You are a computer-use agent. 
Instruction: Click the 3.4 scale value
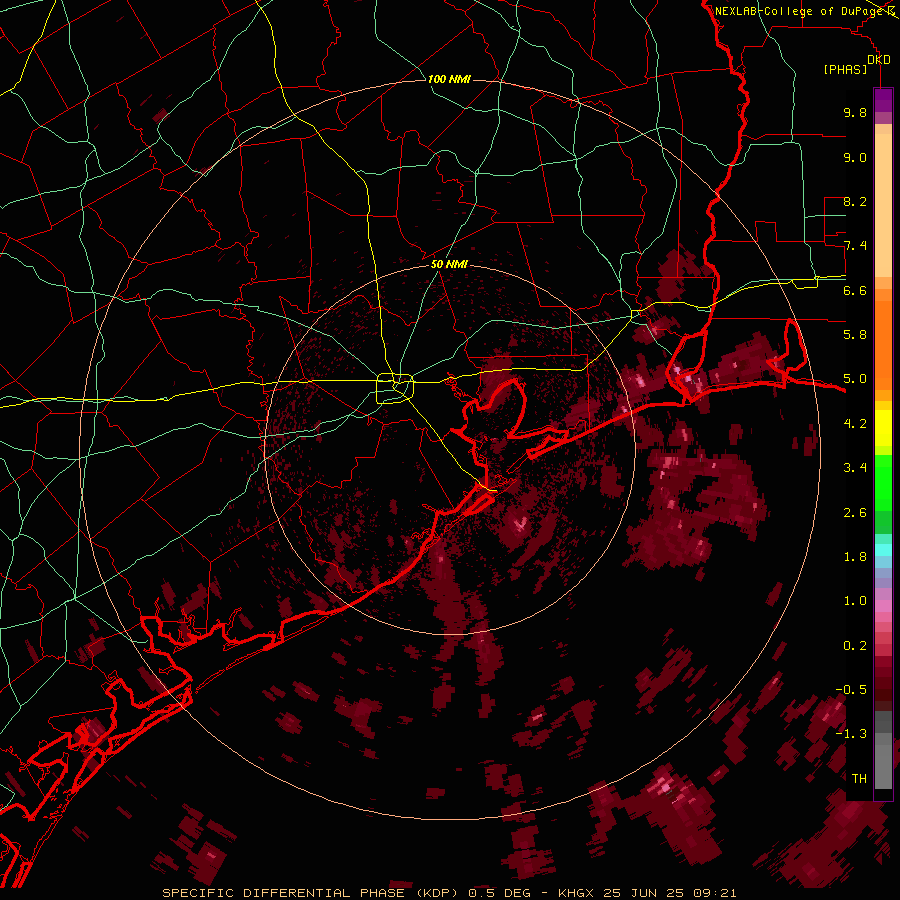point(855,468)
